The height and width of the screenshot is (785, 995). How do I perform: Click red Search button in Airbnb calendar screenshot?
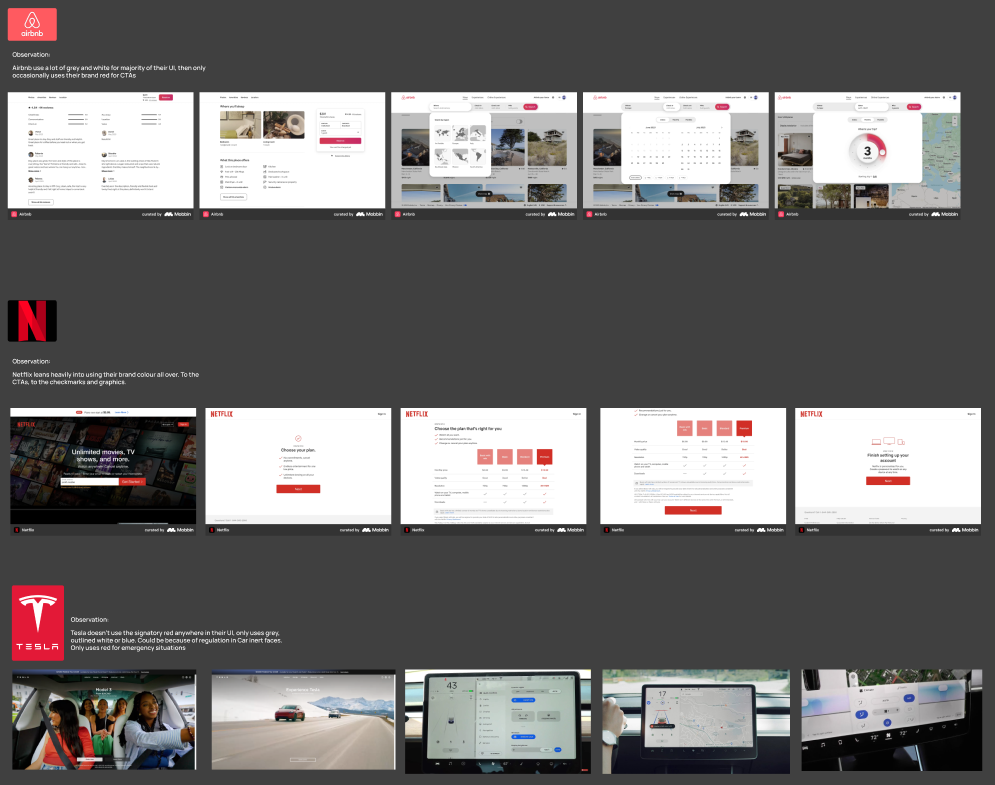tap(722, 107)
